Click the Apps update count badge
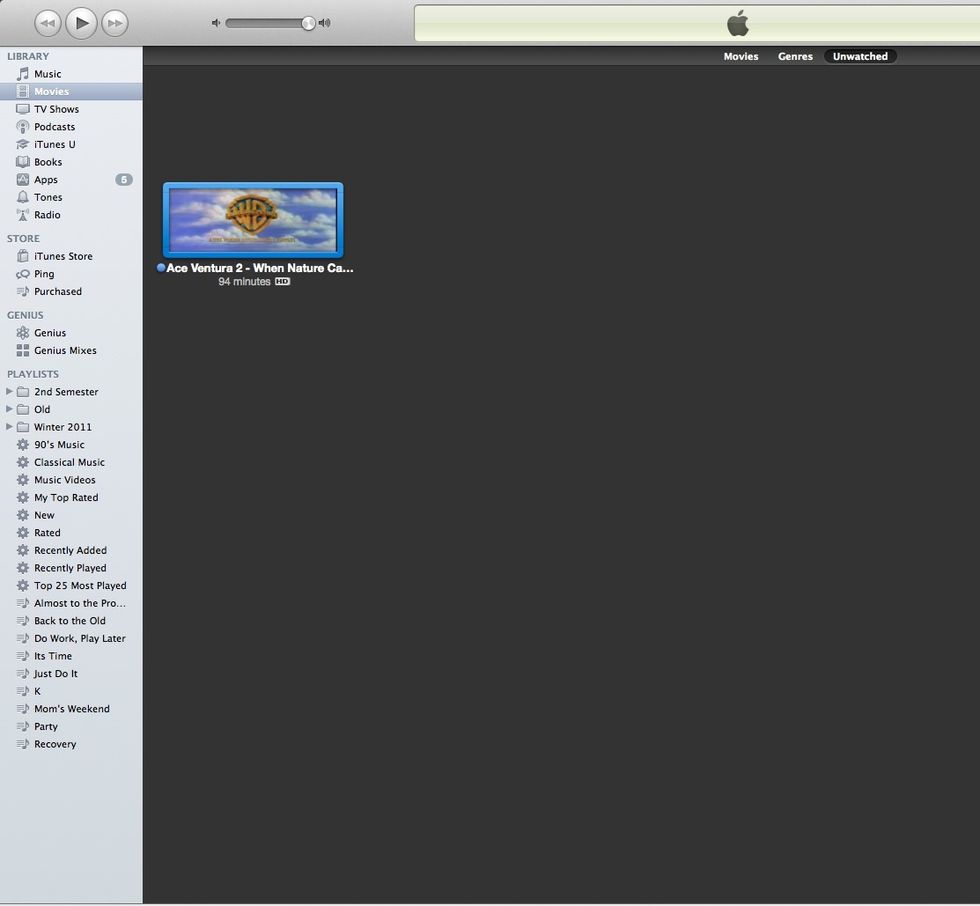The image size is (980, 906). click(x=124, y=180)
